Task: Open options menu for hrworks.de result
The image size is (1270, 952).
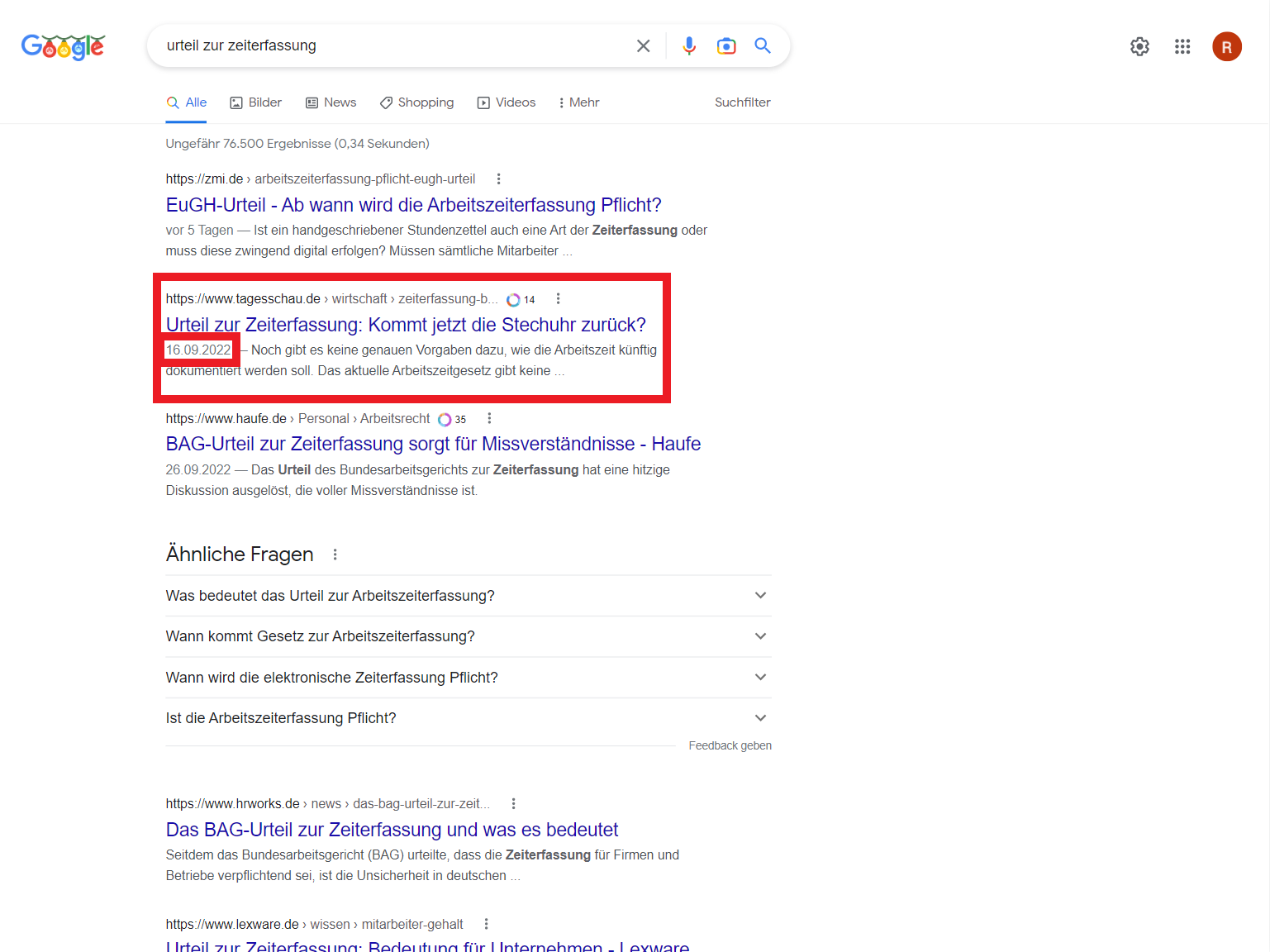Action: coord(513,803)
